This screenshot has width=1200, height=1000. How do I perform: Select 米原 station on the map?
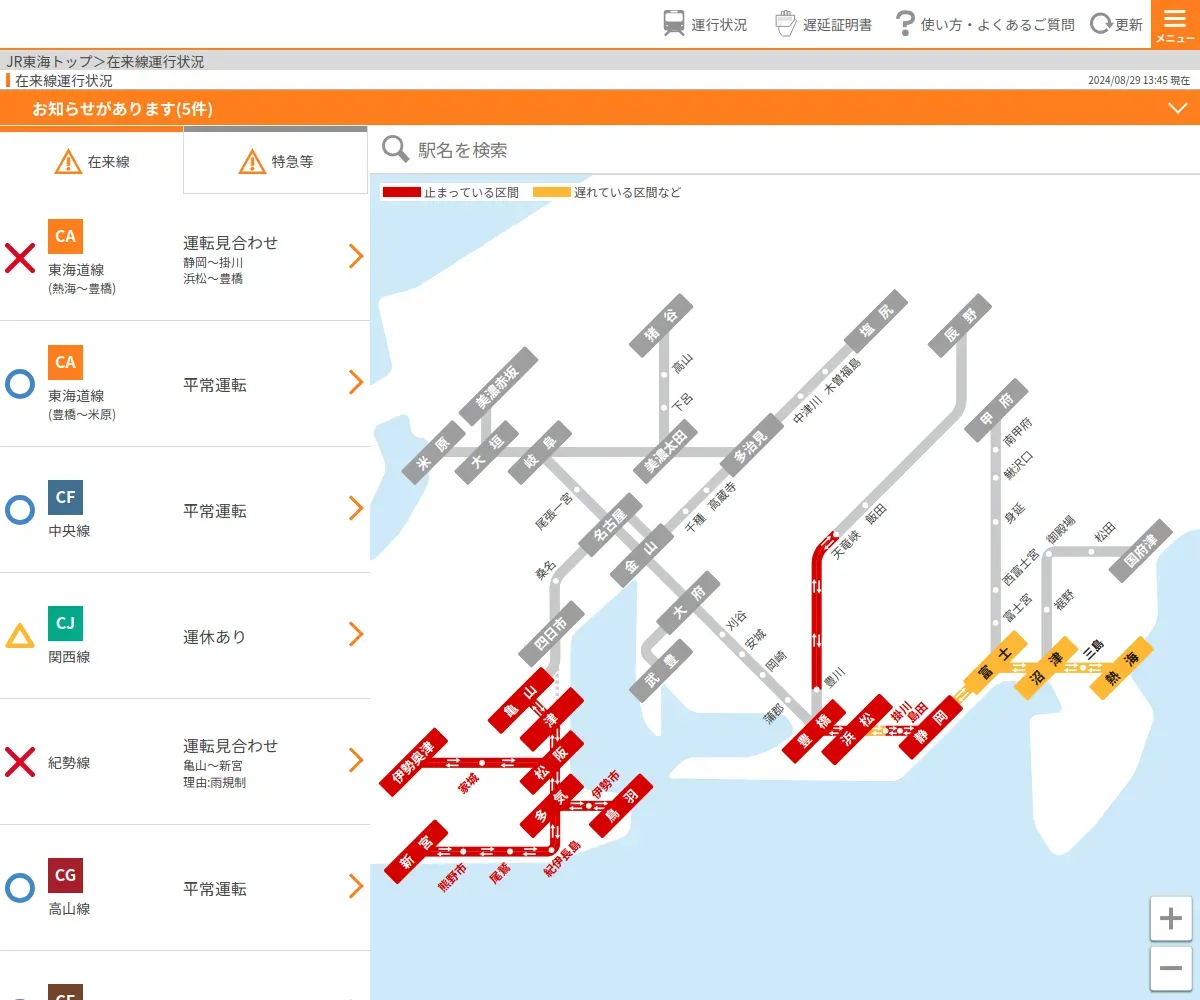tap(434, 452)
